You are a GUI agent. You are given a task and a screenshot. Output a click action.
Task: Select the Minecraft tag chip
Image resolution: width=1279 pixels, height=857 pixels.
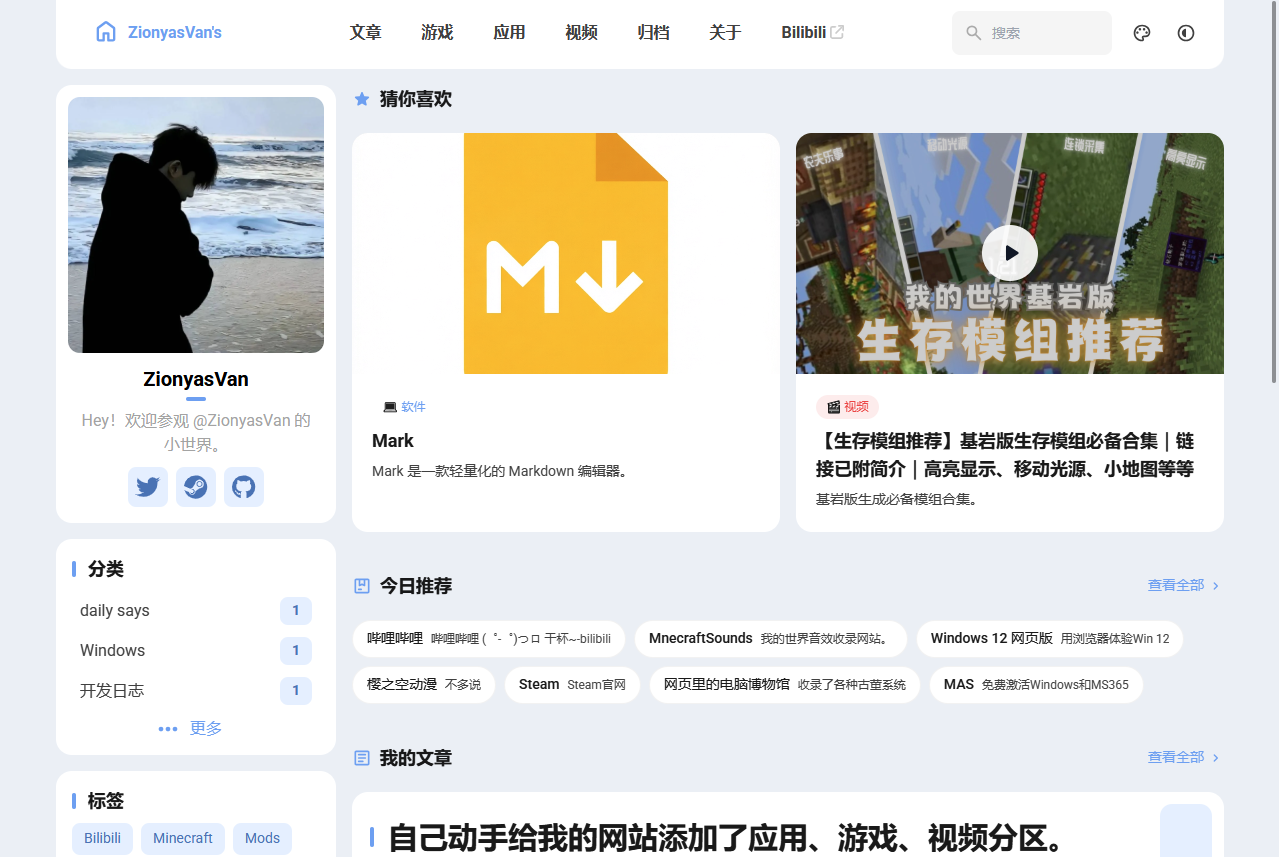pos(183,838)
